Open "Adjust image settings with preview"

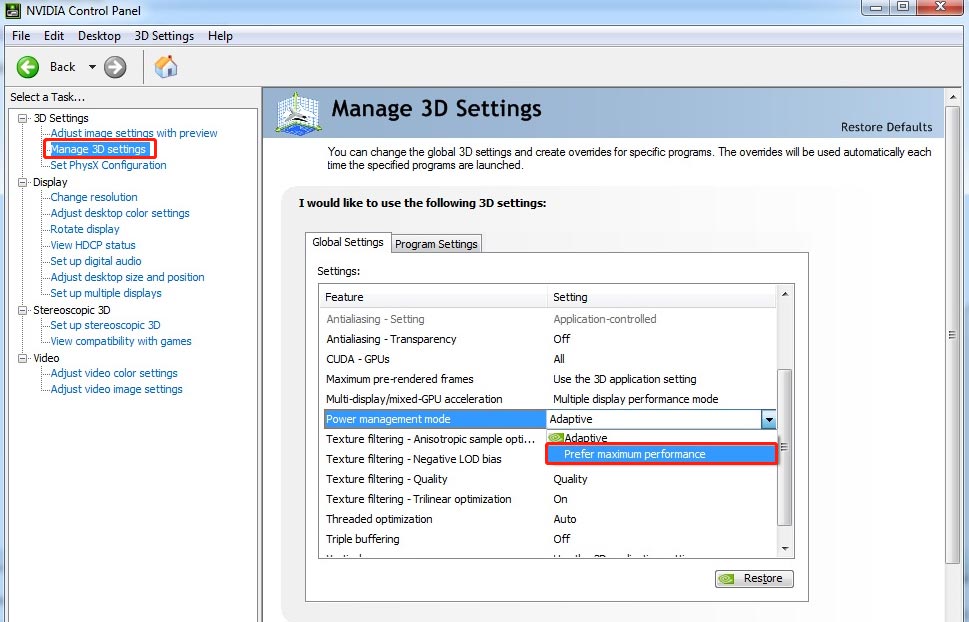[133, 132]
